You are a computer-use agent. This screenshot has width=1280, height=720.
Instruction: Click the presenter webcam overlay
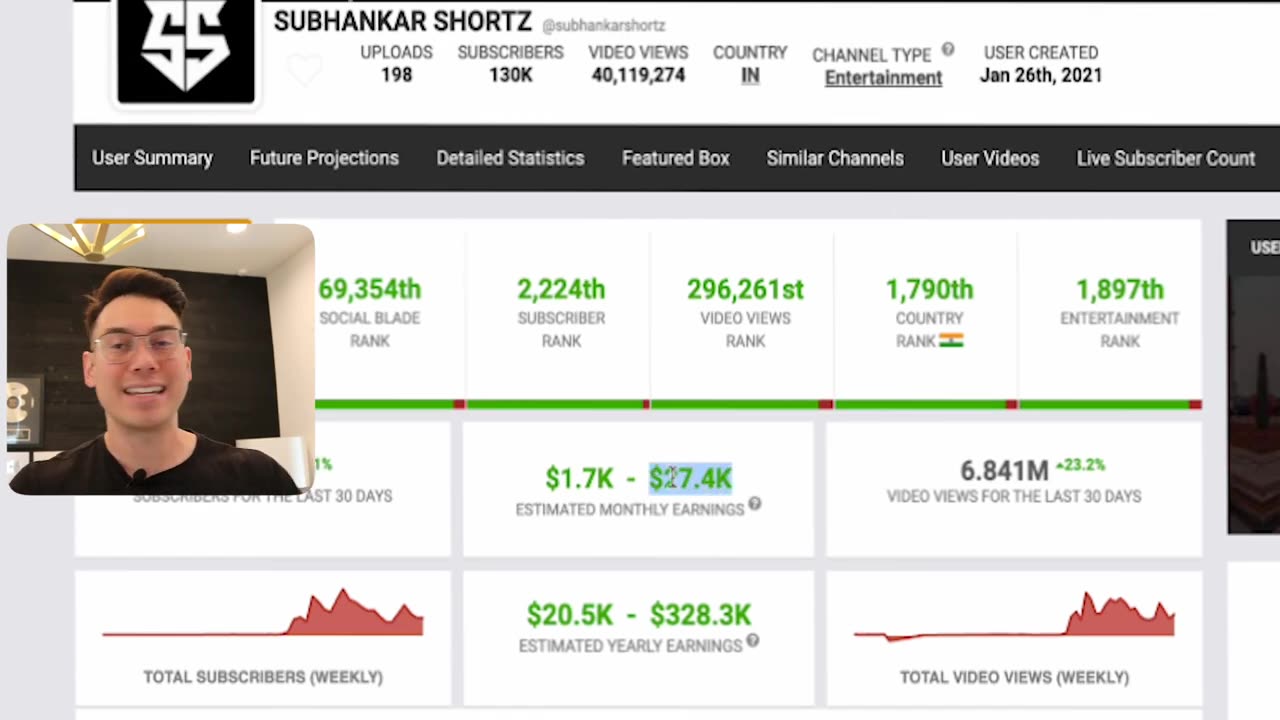pyautogui.click(x=161, y=359)
